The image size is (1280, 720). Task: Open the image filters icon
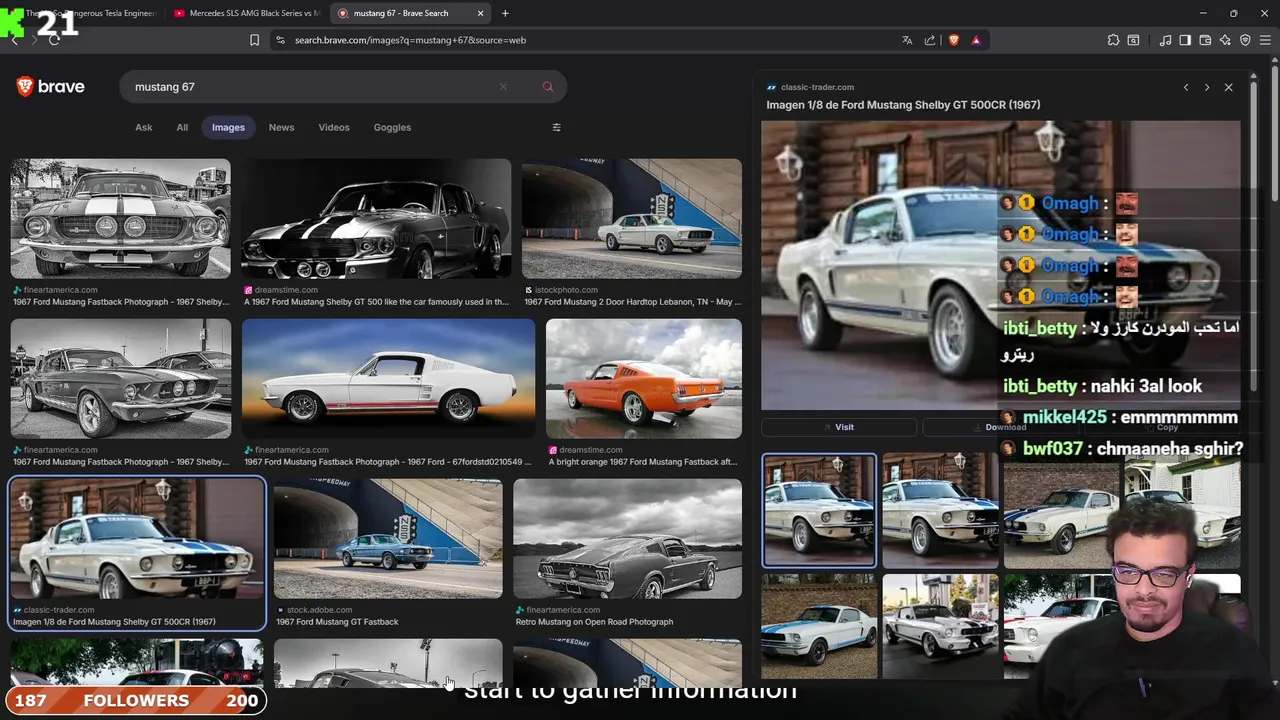[x=556, y=127]
